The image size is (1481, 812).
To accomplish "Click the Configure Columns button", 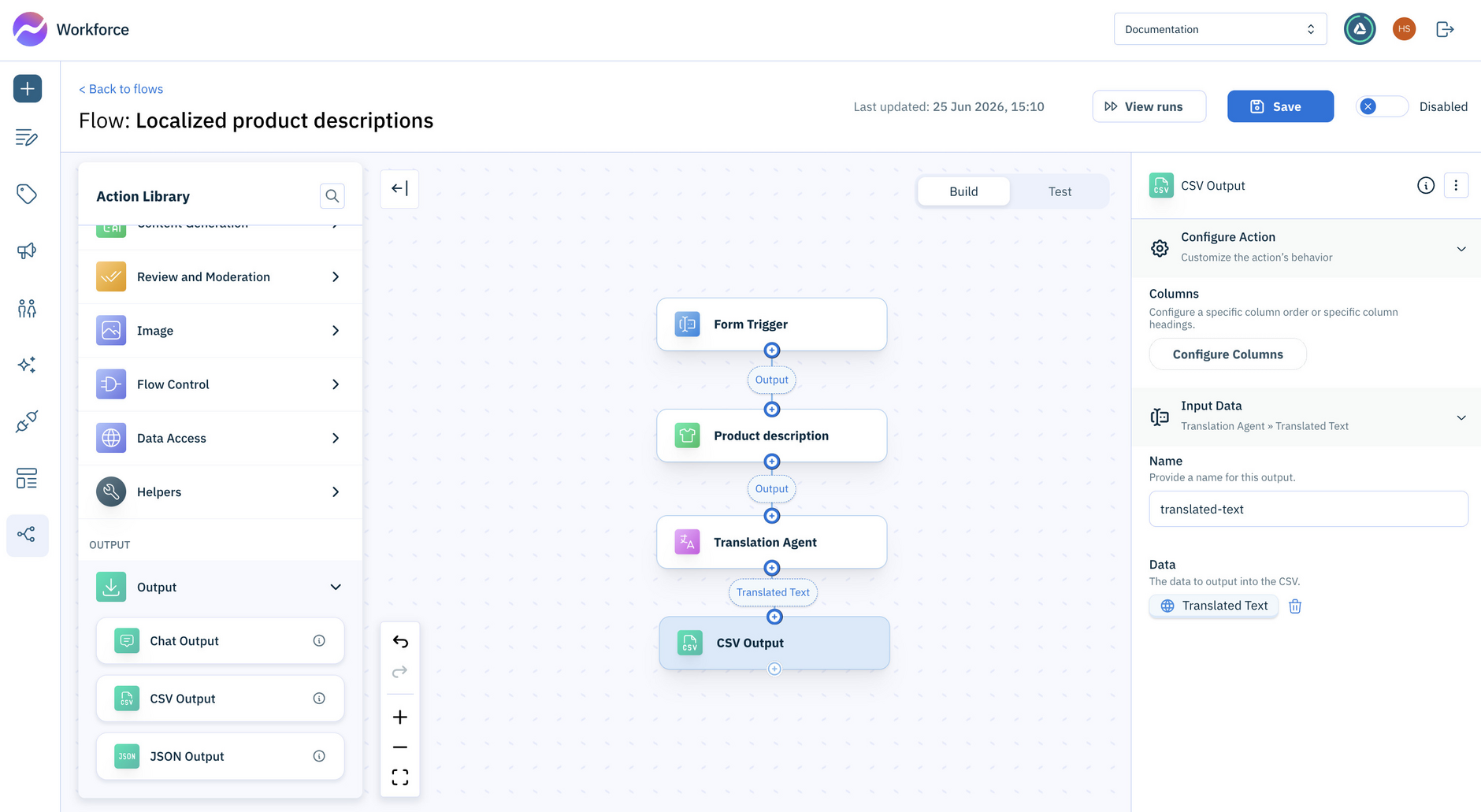I will point(1227,354).
